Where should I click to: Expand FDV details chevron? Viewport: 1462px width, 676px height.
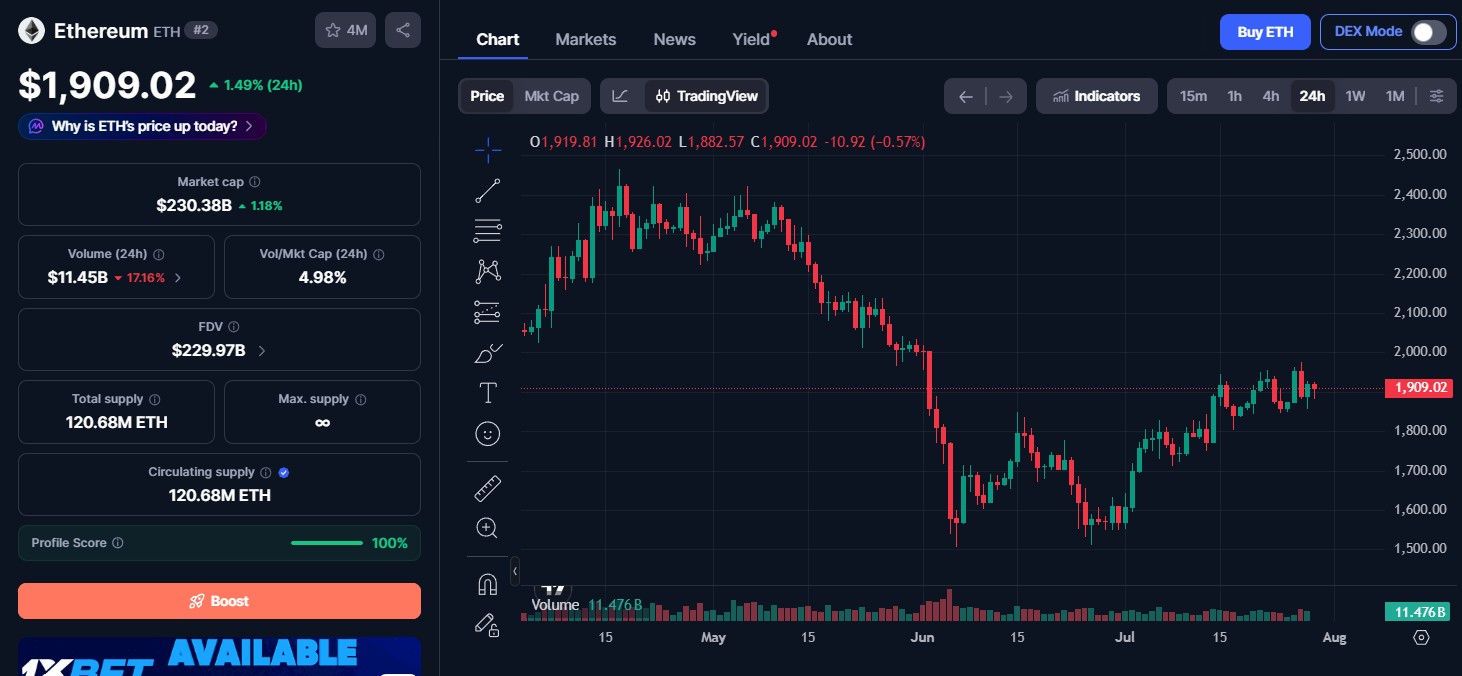262,351
